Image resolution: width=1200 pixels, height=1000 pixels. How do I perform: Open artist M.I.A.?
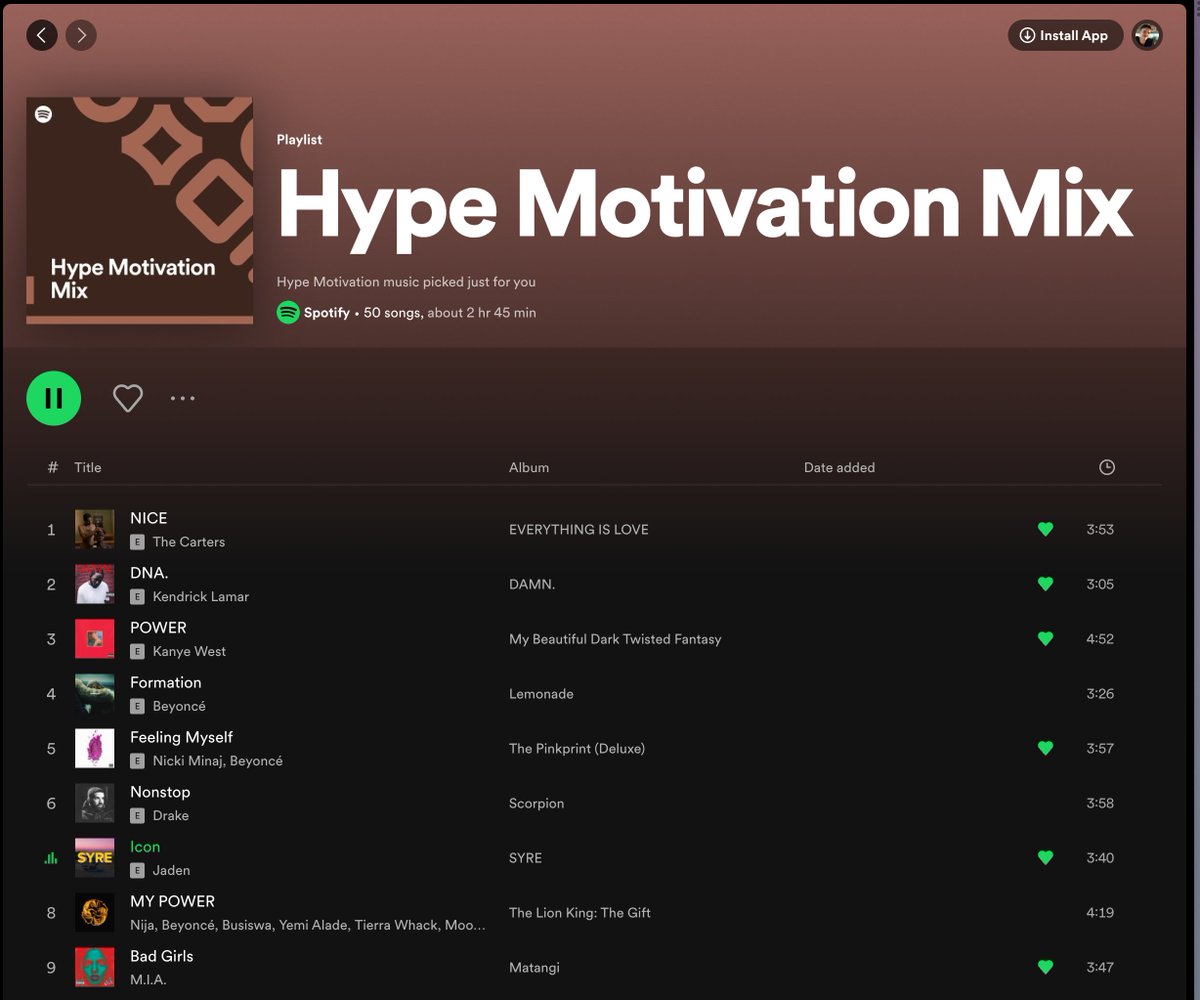148,980
